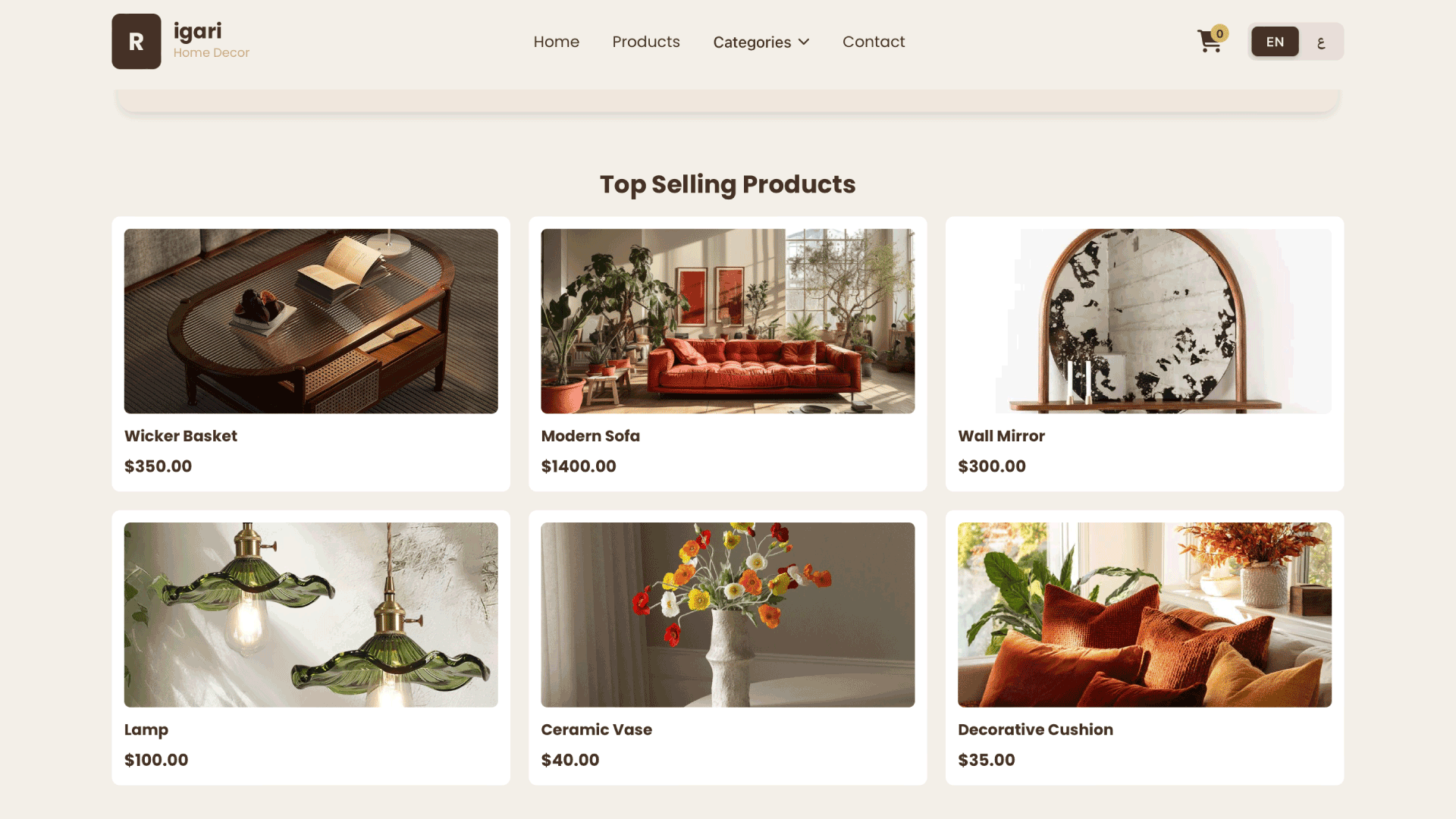1456x819 pixels.
Task: Open the Contact page link
Action: (x=874, y=42)
